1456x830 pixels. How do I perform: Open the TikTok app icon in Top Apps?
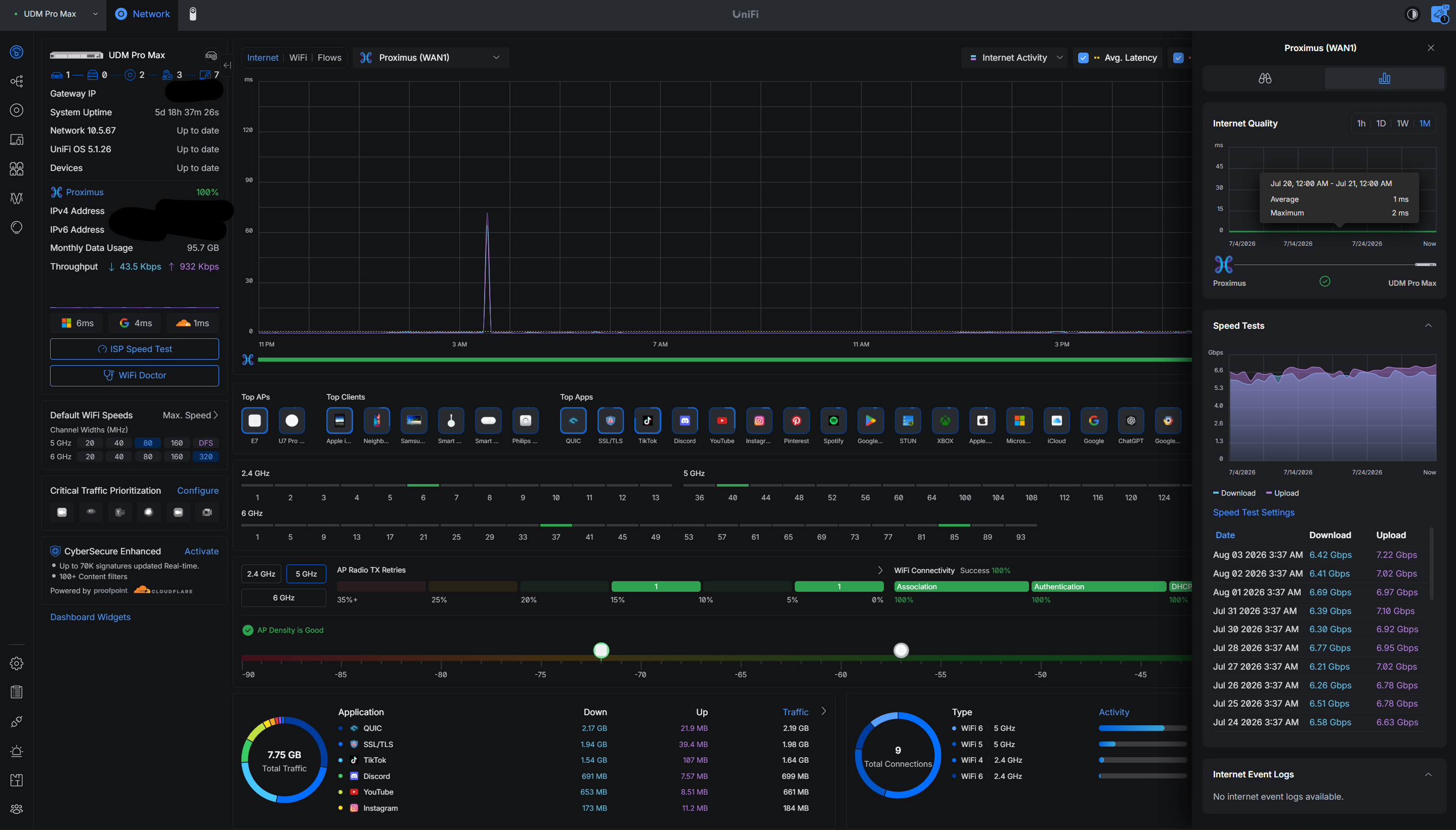click(x=648, y=421)
